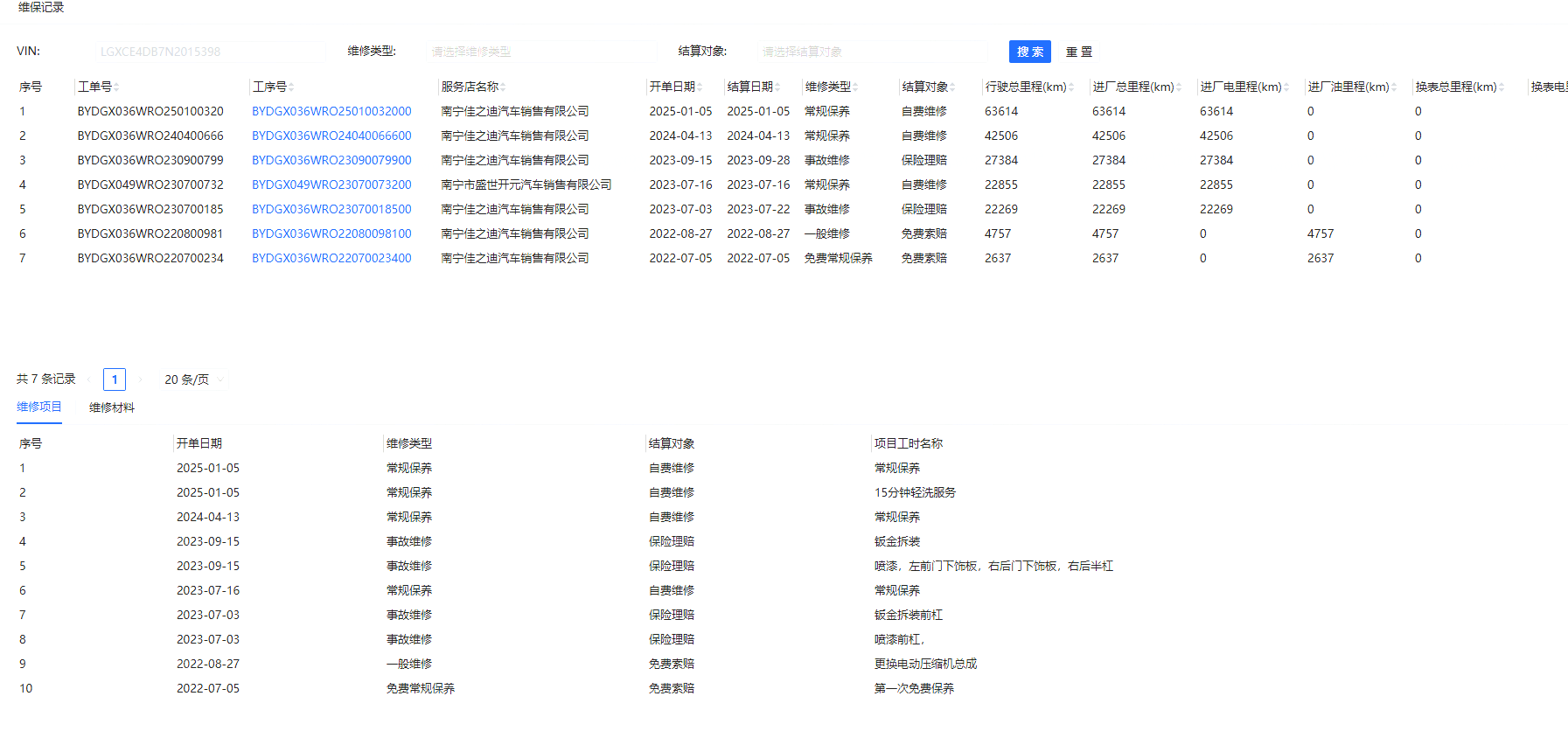Click 15分钟轻洗服务 item row
The height and width of the screenshot is (731, 1568).
(x=915, y=493)
